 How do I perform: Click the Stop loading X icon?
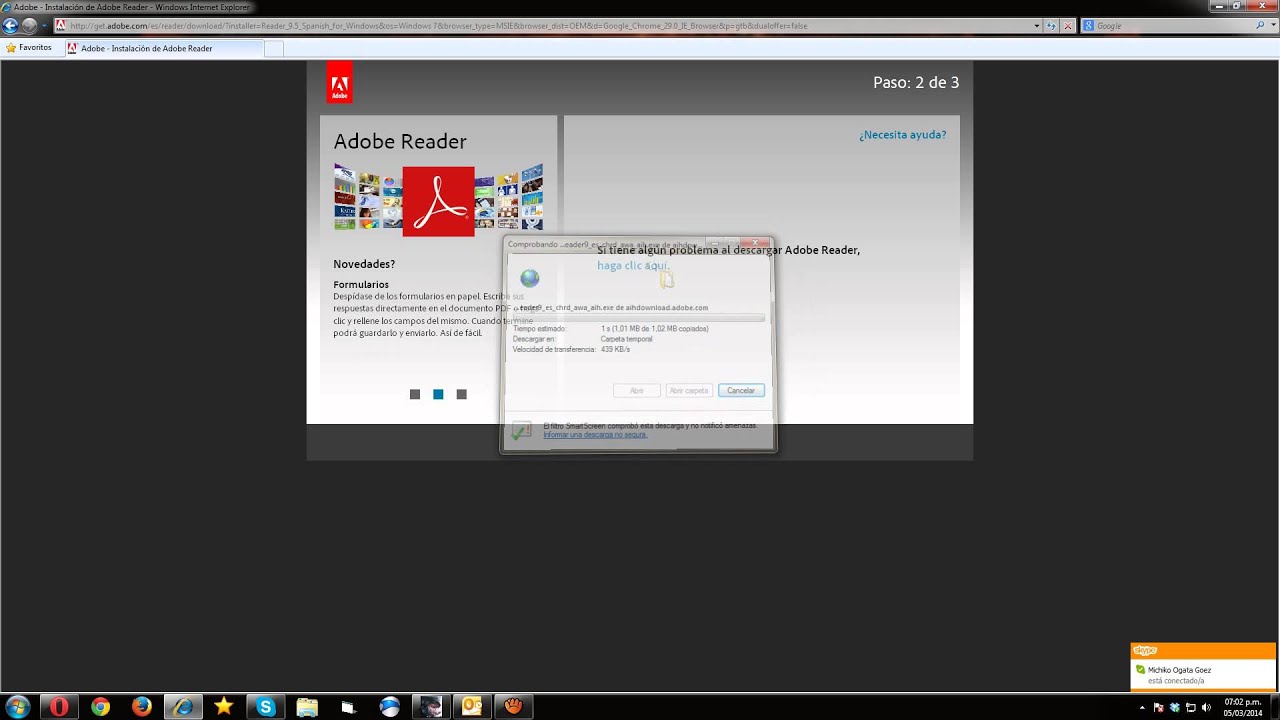(x=1068, y=26)
